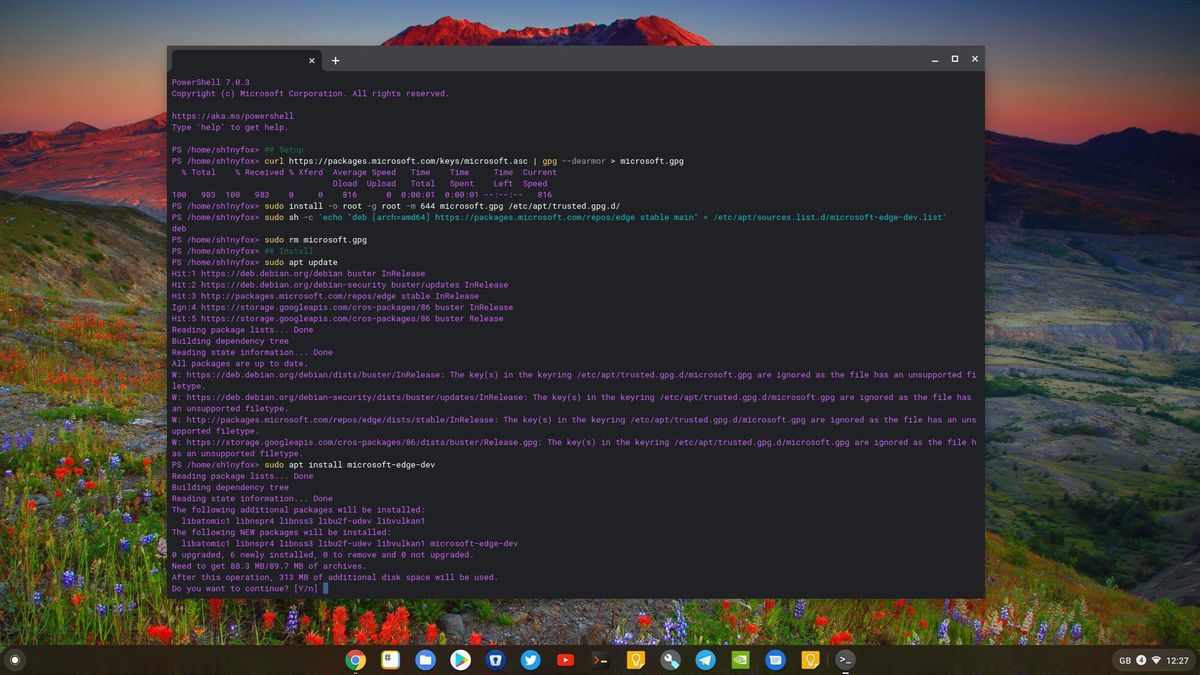The width and height of the screenshot is (1200, 675).
Task: Switch to the active PowerShell terminal tab
Action: tap(245, 60)
